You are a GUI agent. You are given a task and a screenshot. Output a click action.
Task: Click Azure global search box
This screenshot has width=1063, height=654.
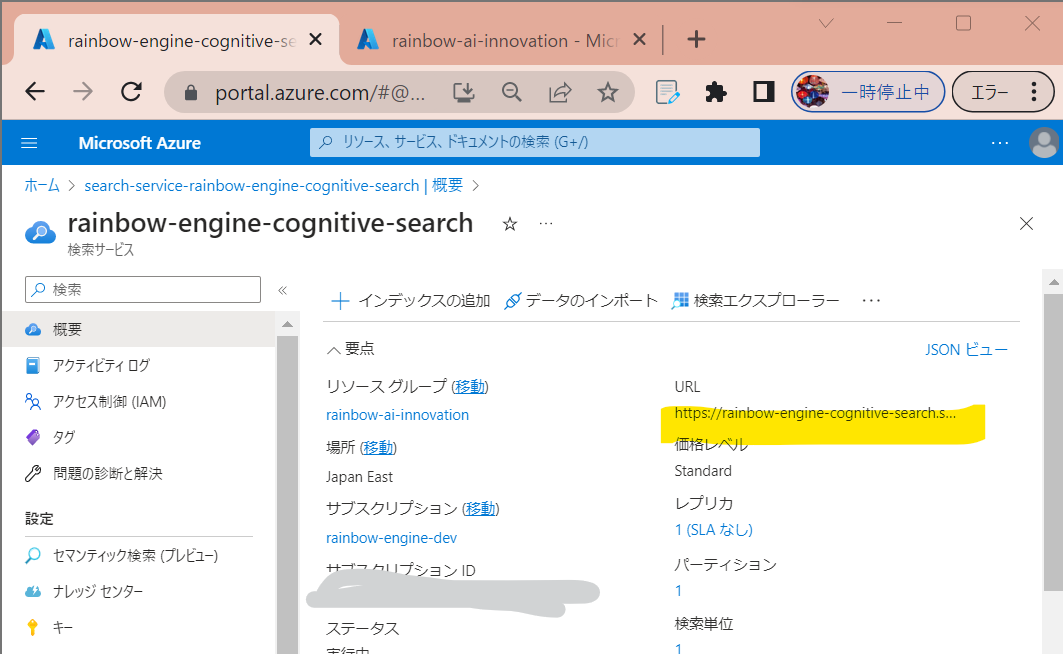[535, 142]
